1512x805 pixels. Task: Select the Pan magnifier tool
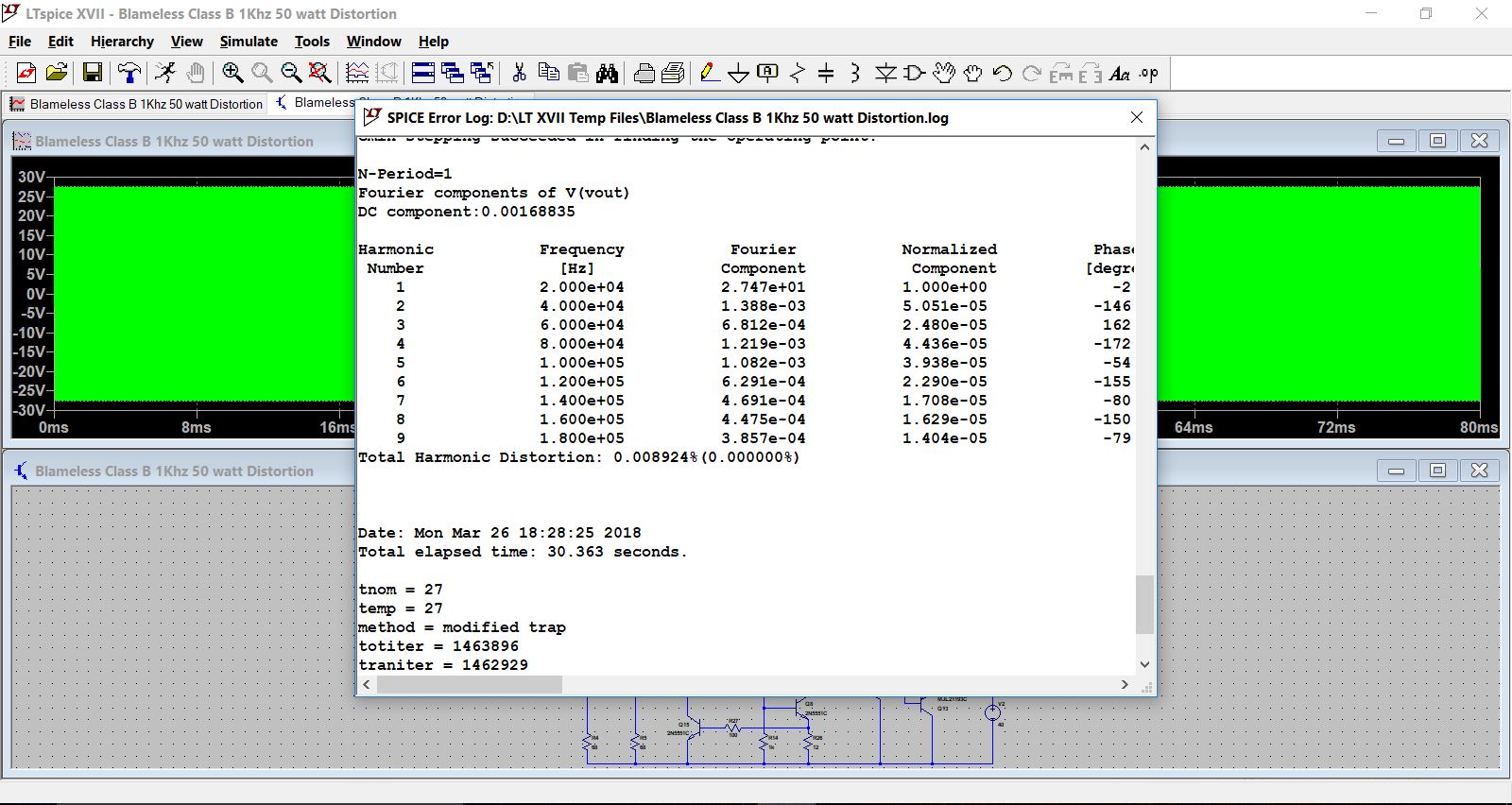(x=262, y=73)
